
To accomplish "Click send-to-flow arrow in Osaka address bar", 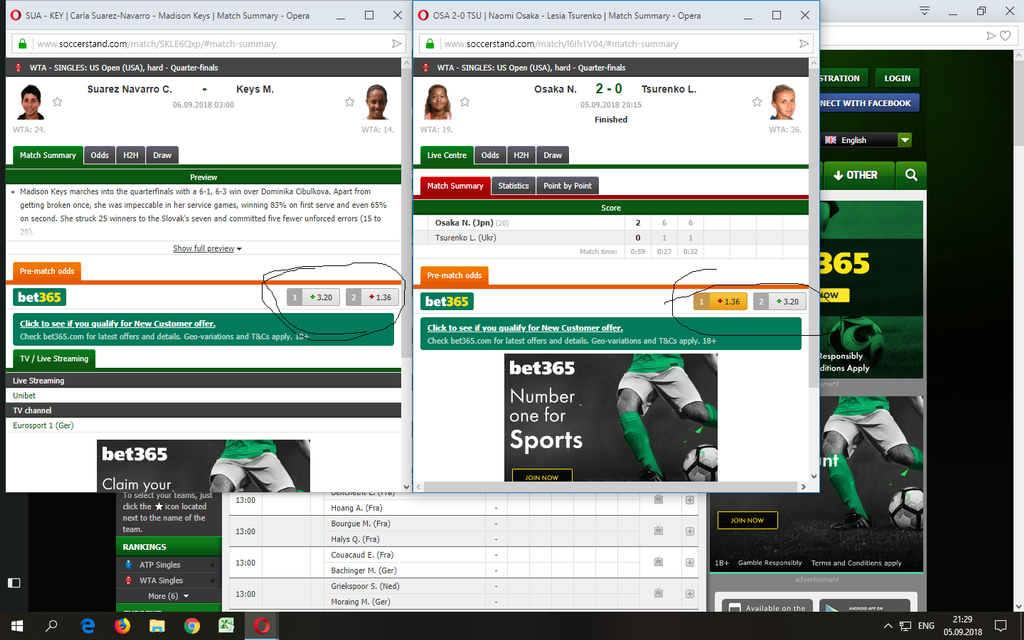I will [x=804, y=44].
